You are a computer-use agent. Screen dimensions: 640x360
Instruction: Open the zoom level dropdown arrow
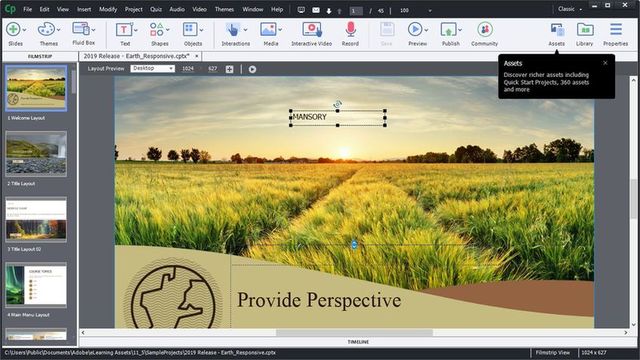[430, 11]
